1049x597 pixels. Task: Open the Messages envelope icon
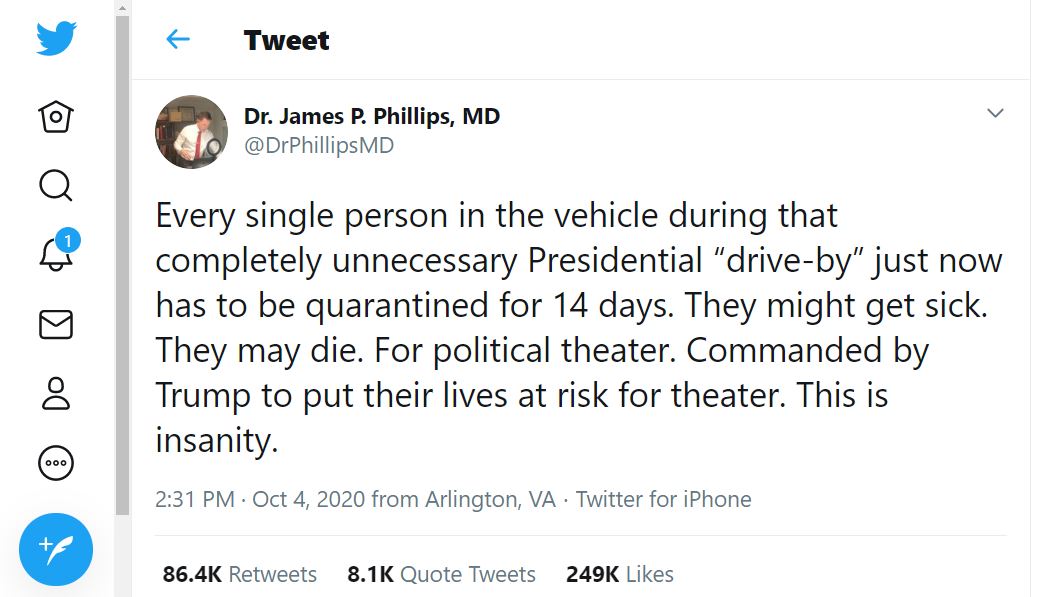56,324
